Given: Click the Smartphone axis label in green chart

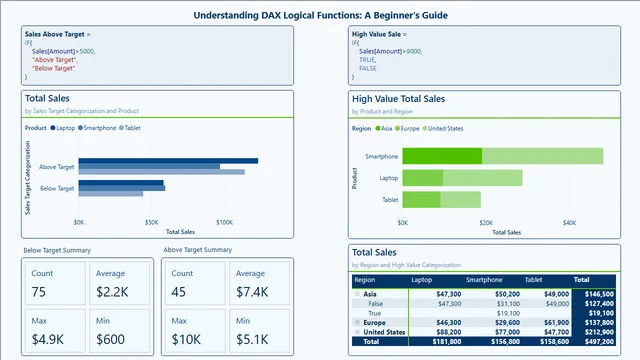Looking at the screenshot, I should click(x=382, y=156).
